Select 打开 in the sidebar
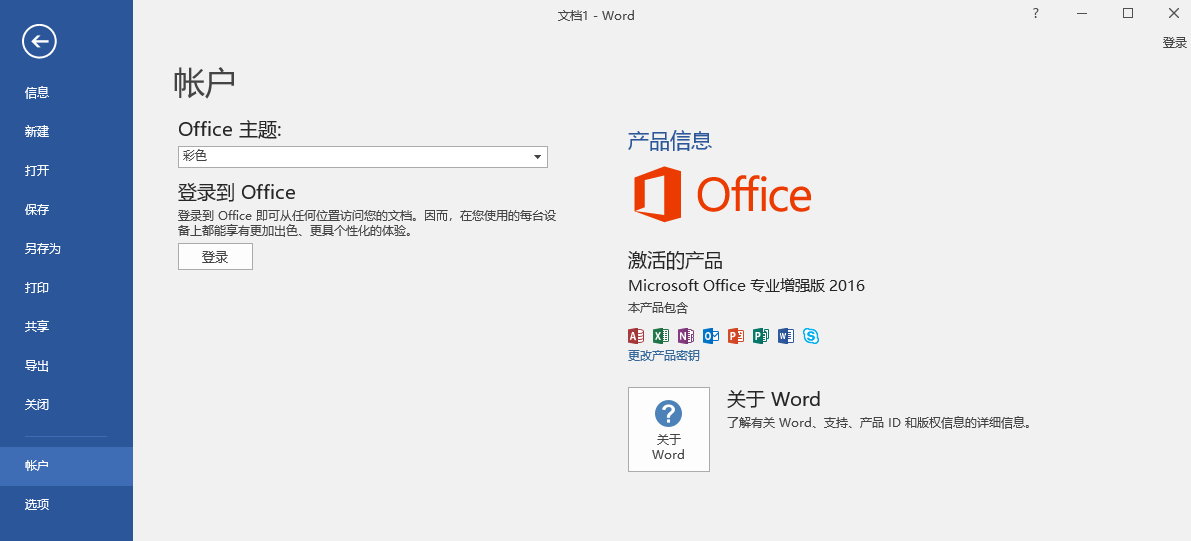This screenshot has width=1191, height=541. click(66, 171)
